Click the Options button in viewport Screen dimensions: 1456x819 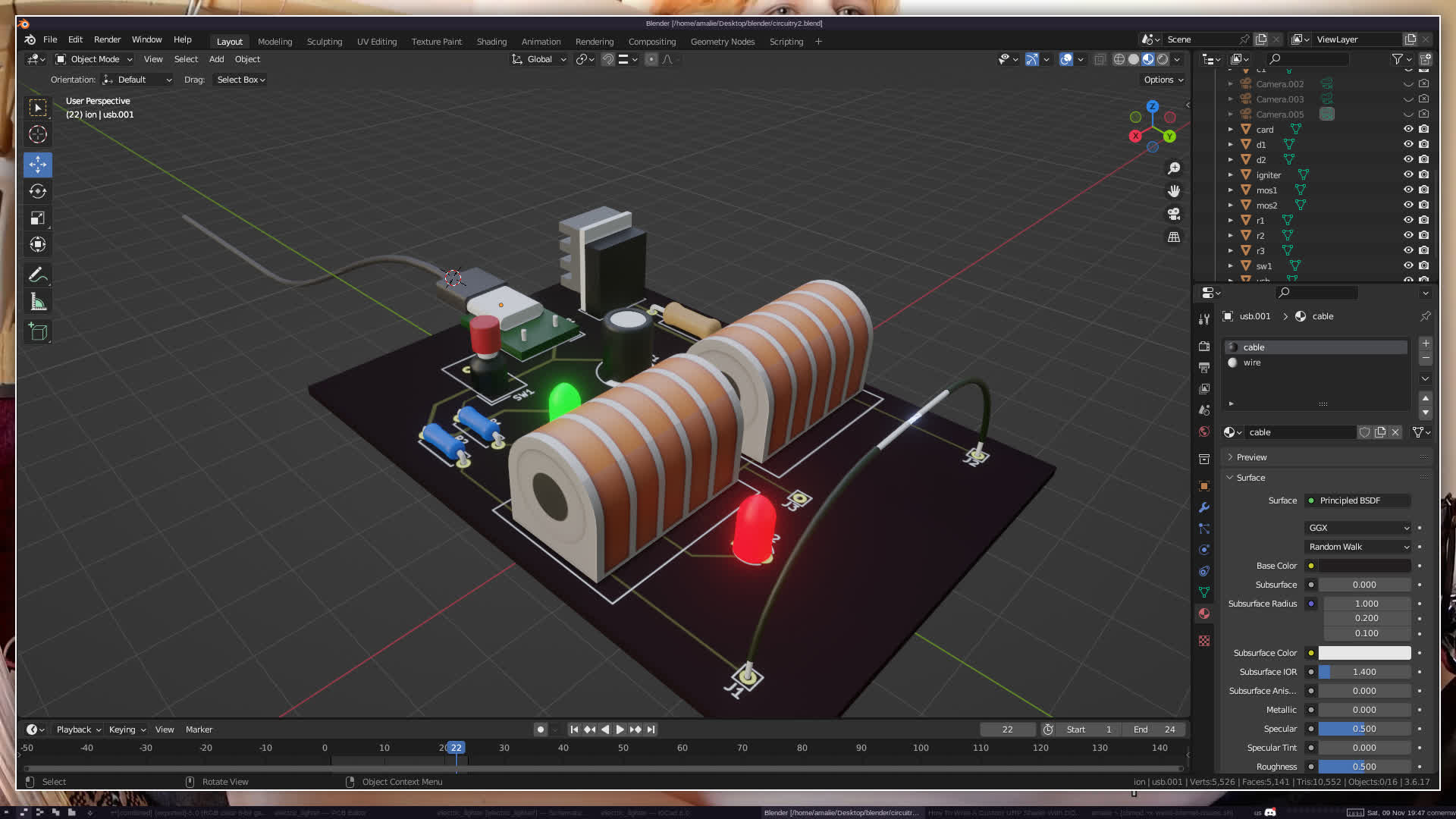pos(1163,80)
